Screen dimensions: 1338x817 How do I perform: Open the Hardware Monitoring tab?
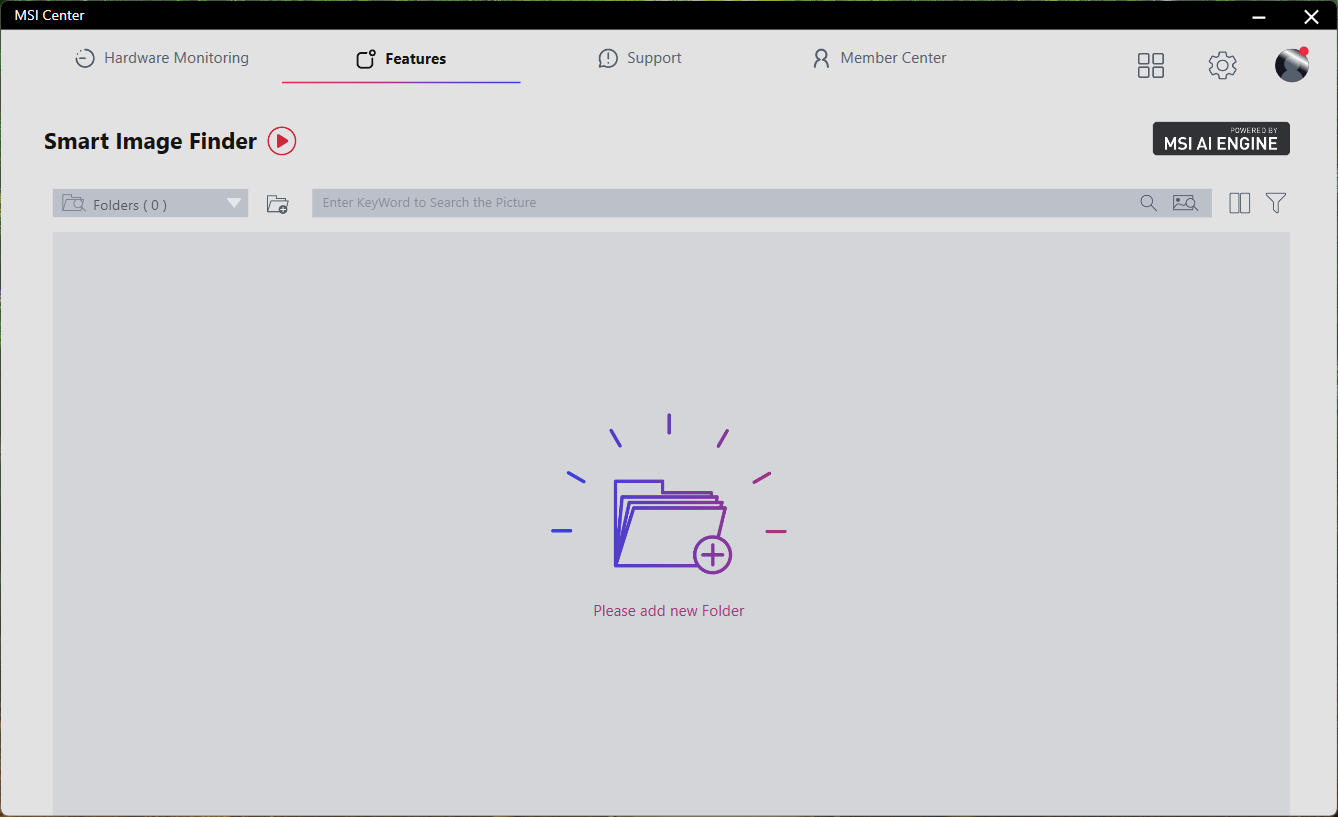click(x=162, y=58)
